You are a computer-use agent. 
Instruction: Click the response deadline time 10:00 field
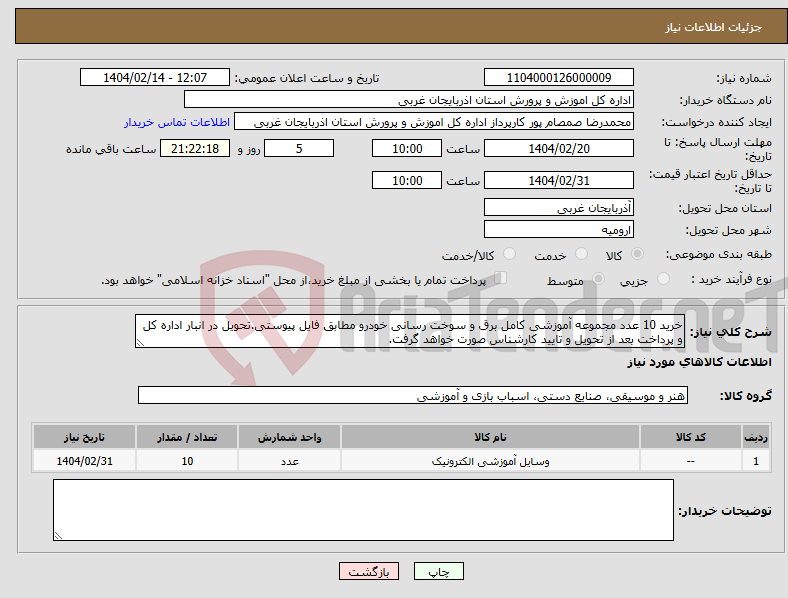coord(407,148)
